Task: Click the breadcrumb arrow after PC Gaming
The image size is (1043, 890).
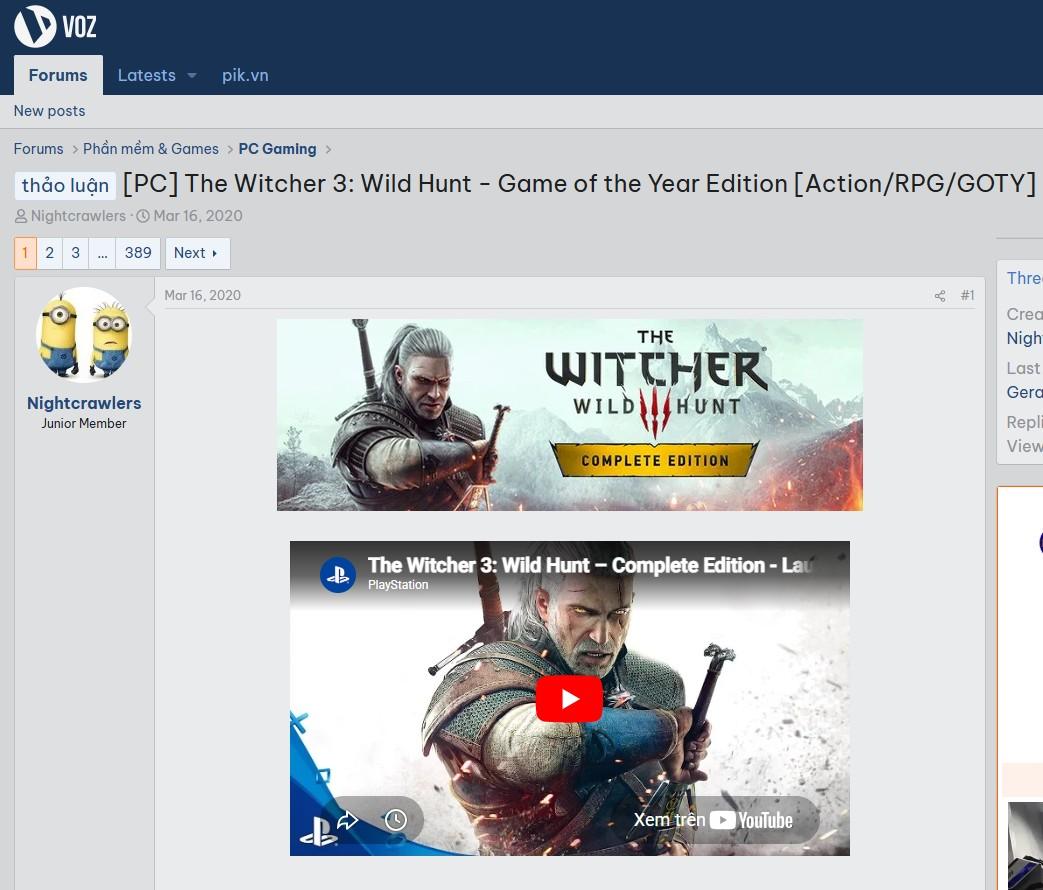Action: (329, 150)
